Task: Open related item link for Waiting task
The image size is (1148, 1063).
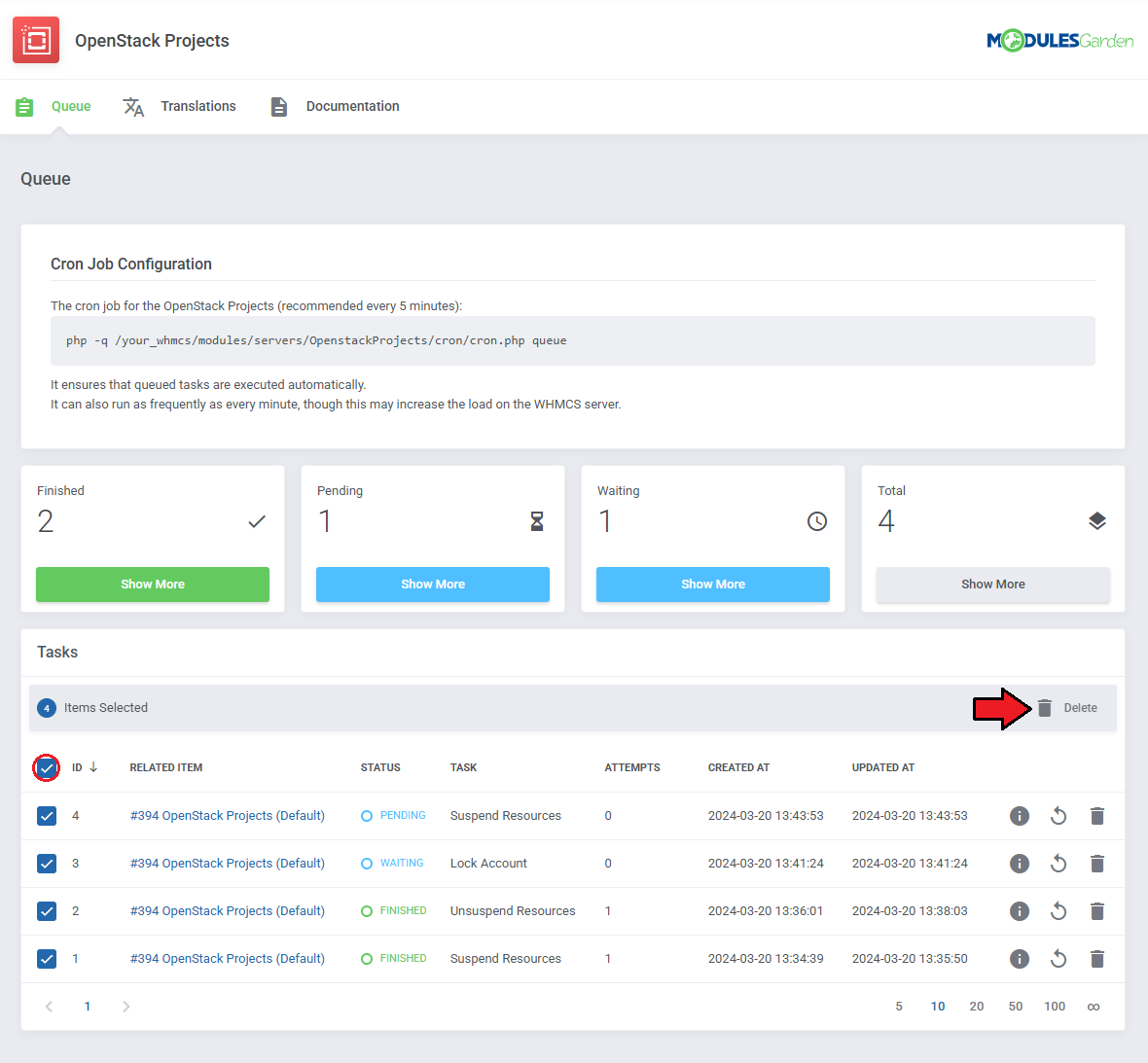Action: [228, 863]
